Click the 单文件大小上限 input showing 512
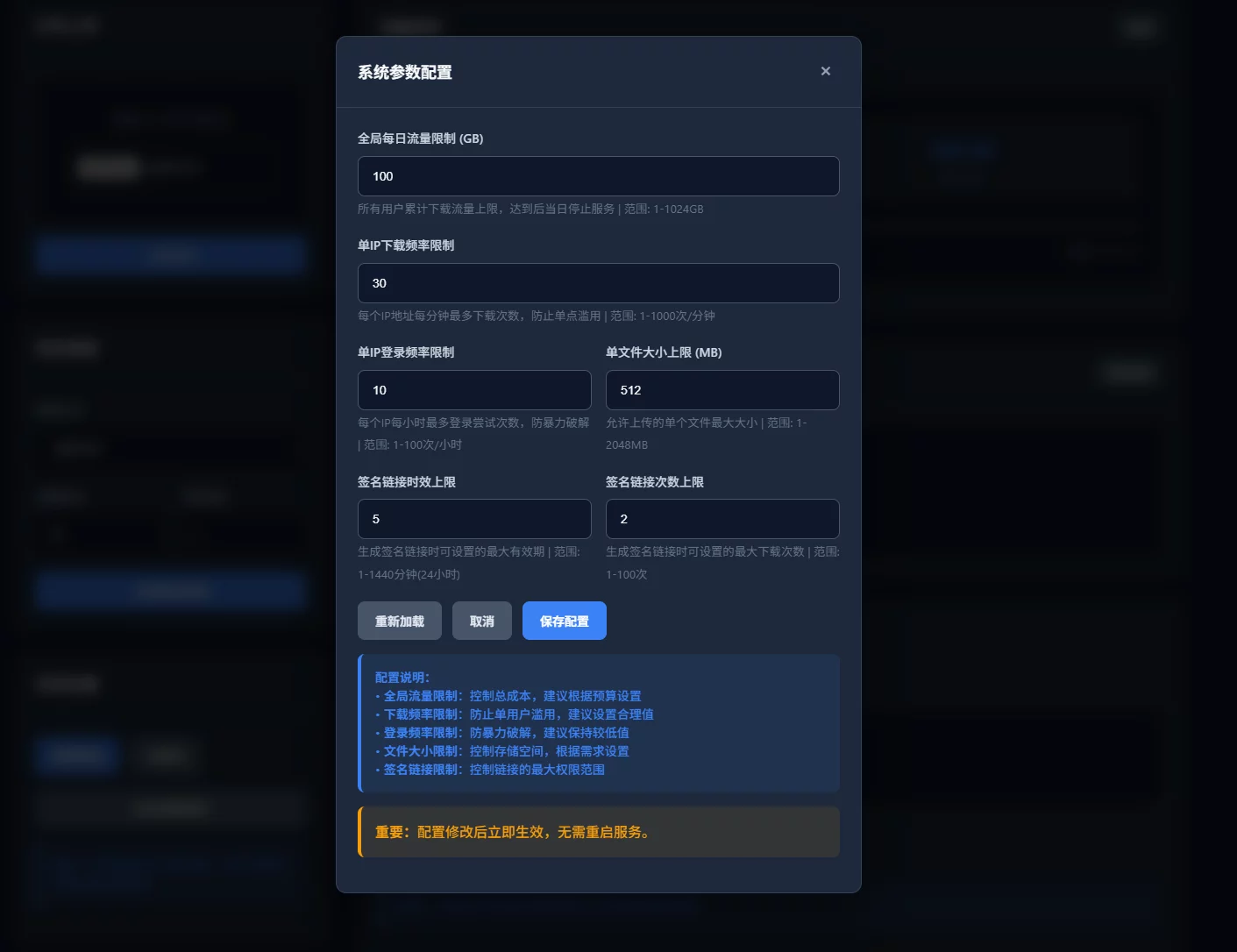Screen dimensions: 1237x952 pyautogui.click(x=722, y=390)
